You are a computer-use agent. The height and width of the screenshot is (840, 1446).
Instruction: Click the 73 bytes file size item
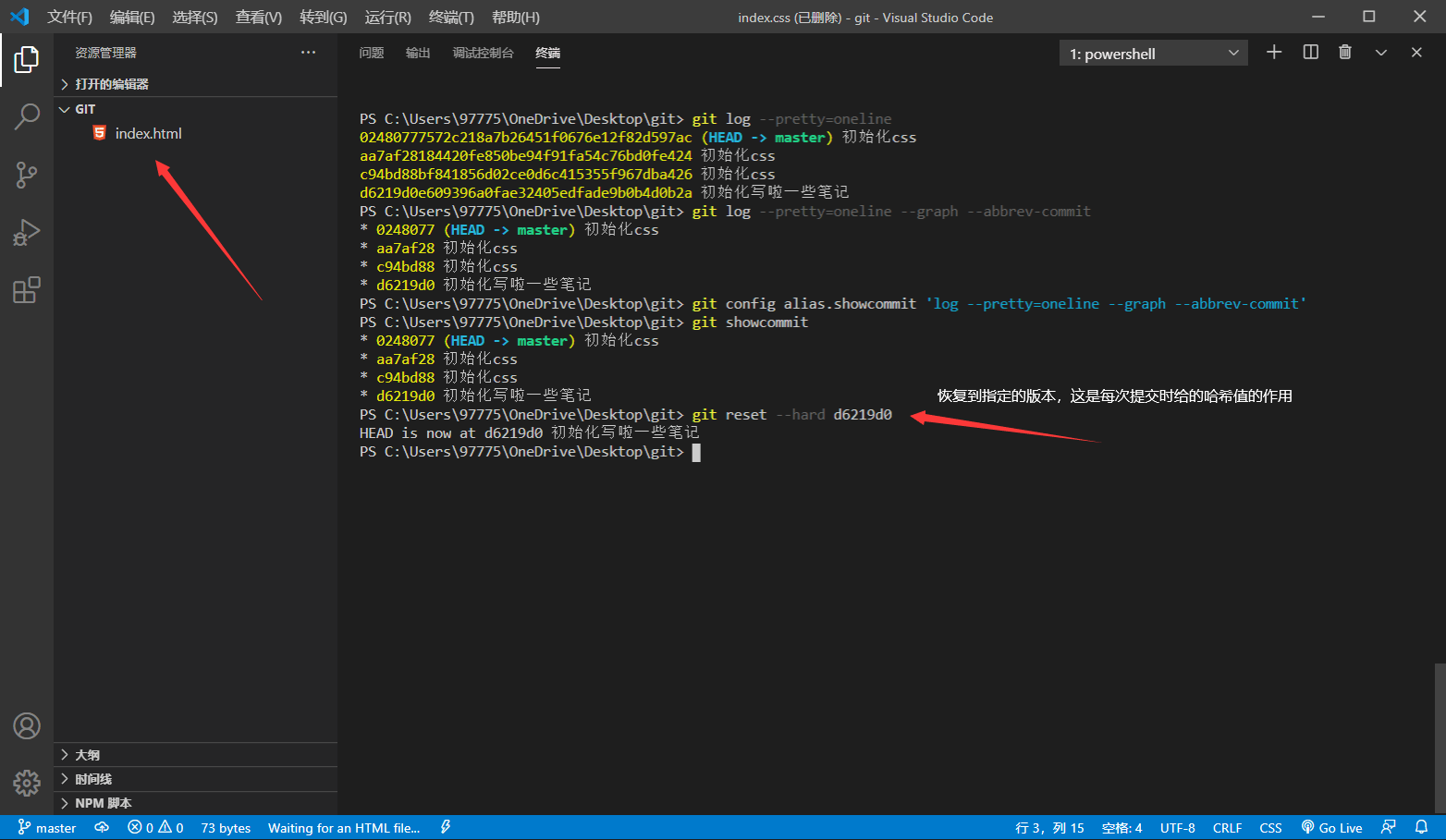pyautogui.click(x=226, y=828)
